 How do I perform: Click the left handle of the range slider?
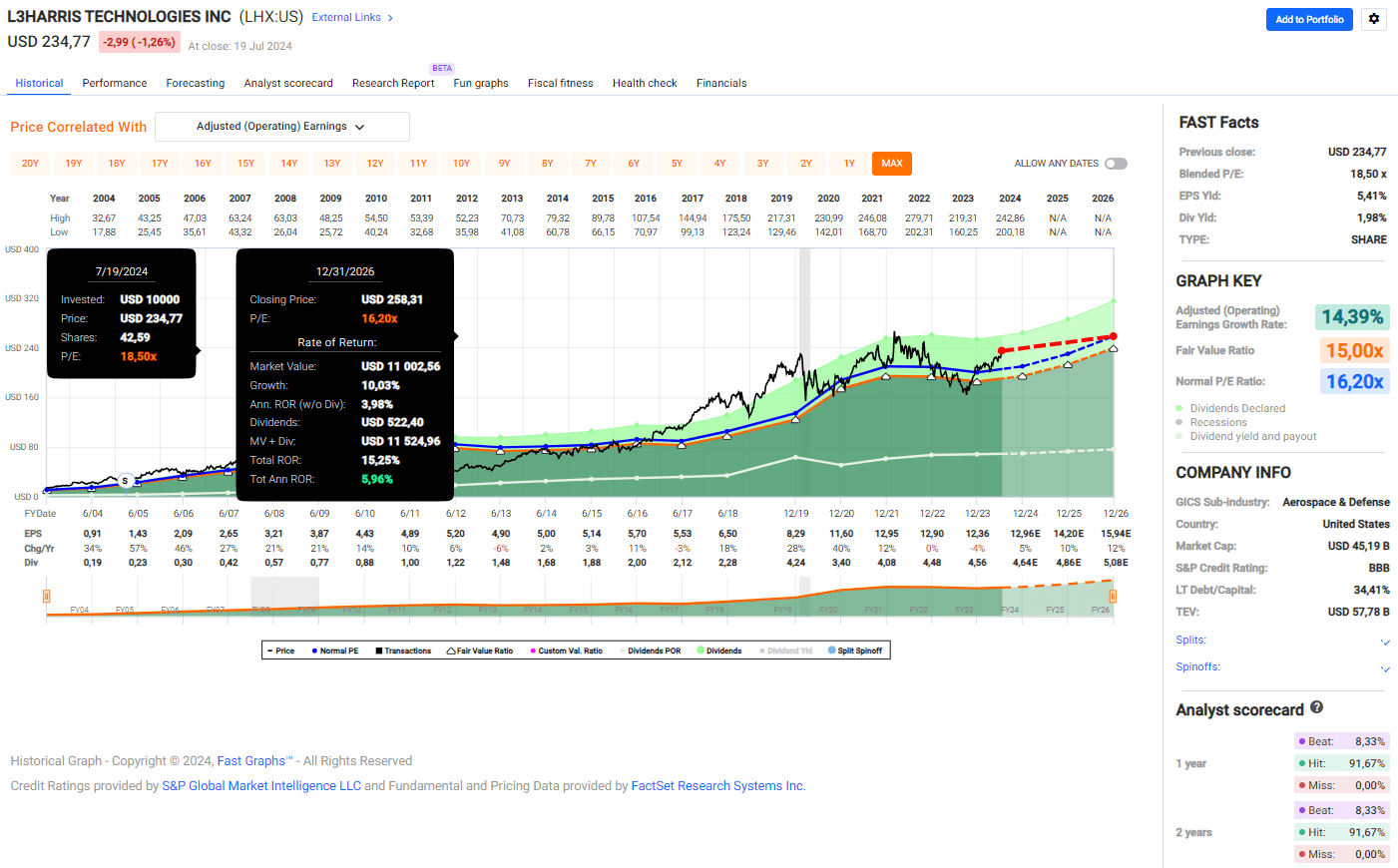pos(46,597)
